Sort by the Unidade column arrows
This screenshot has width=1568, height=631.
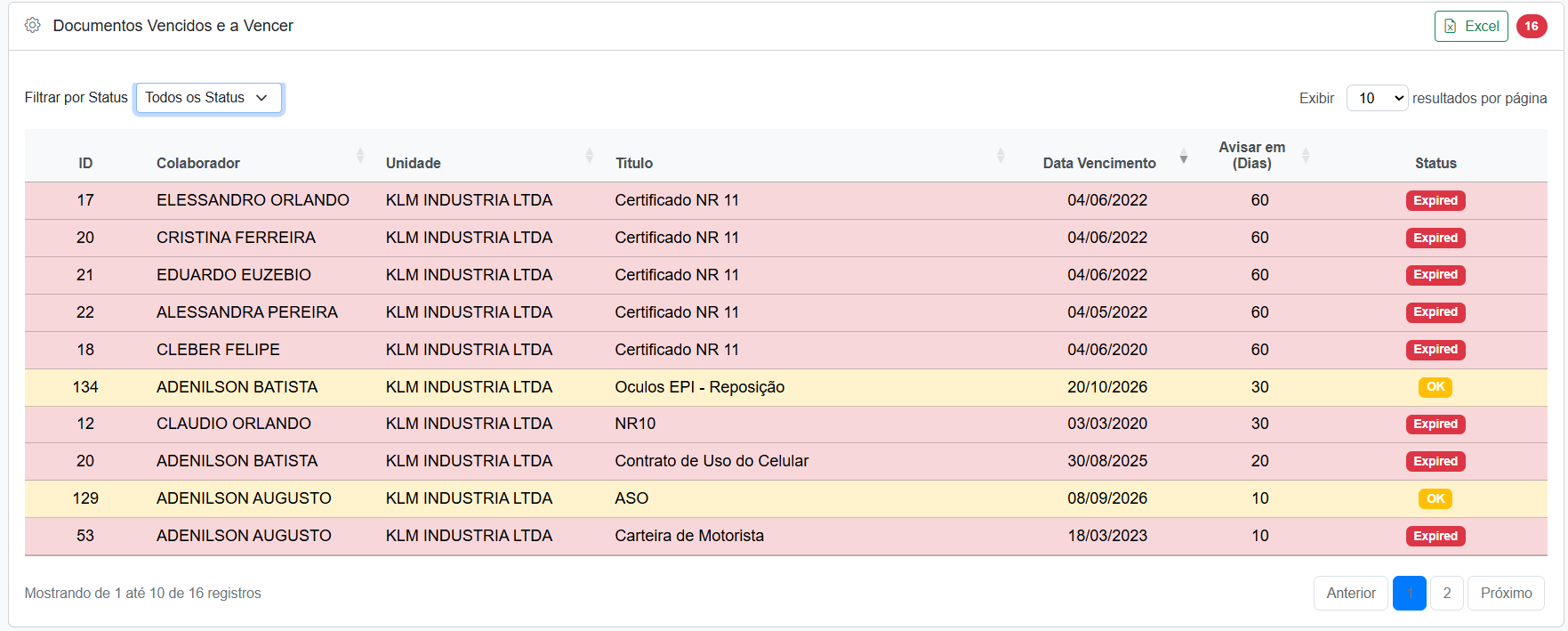click(x=589, y=156)
